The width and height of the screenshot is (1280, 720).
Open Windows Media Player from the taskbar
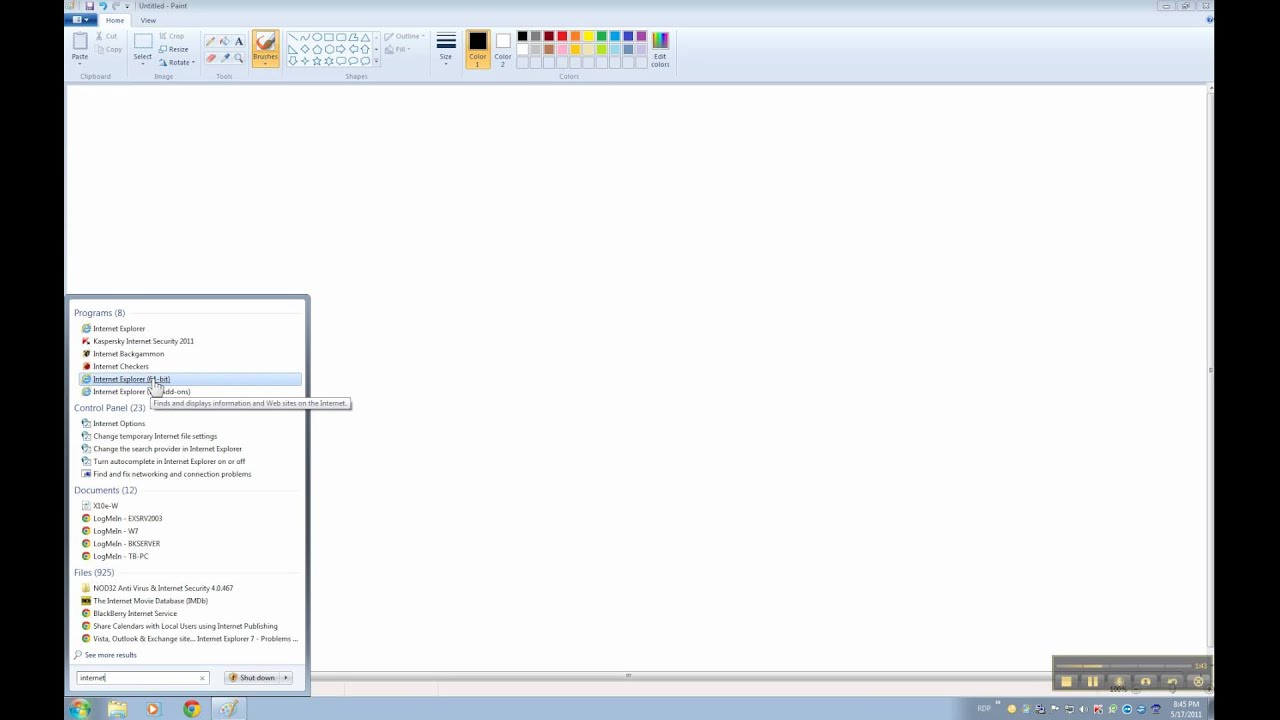tap(153, 709)
